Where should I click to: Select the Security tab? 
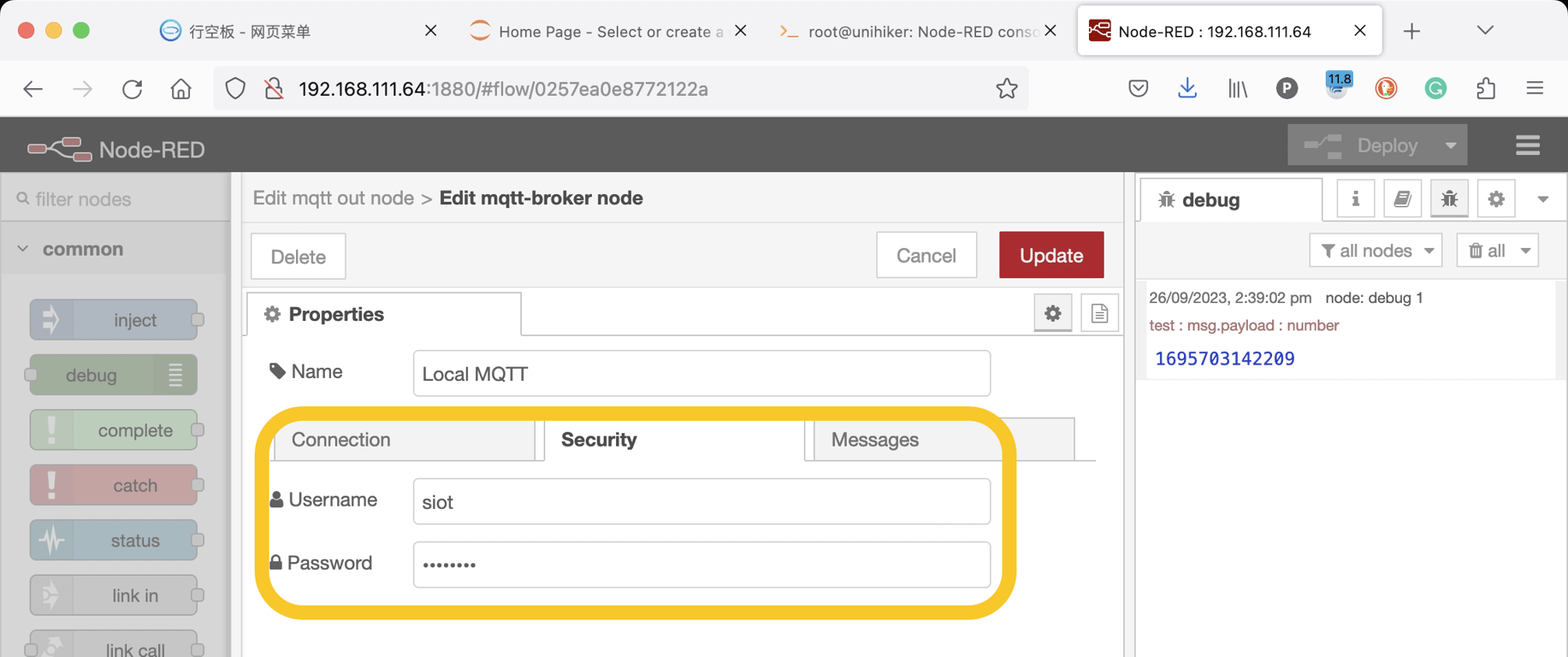point(675,440)
